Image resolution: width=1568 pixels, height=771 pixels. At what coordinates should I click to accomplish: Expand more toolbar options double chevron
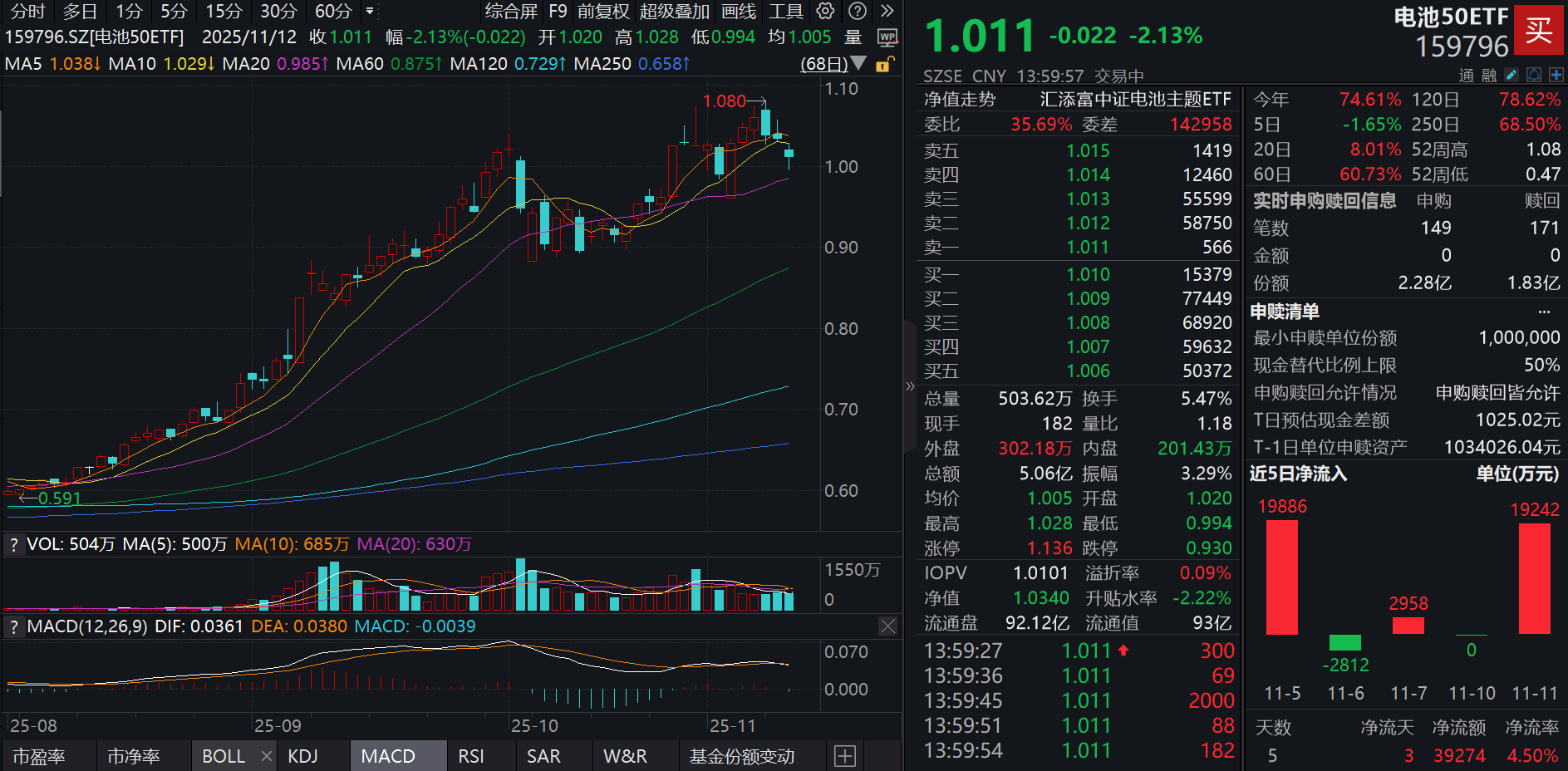(x=887, y=11)
